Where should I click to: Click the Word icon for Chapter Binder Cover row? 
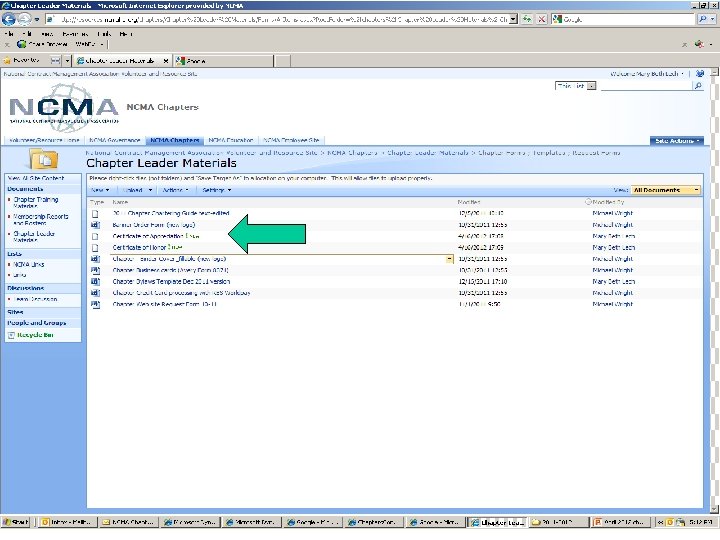tap(95, 259)
